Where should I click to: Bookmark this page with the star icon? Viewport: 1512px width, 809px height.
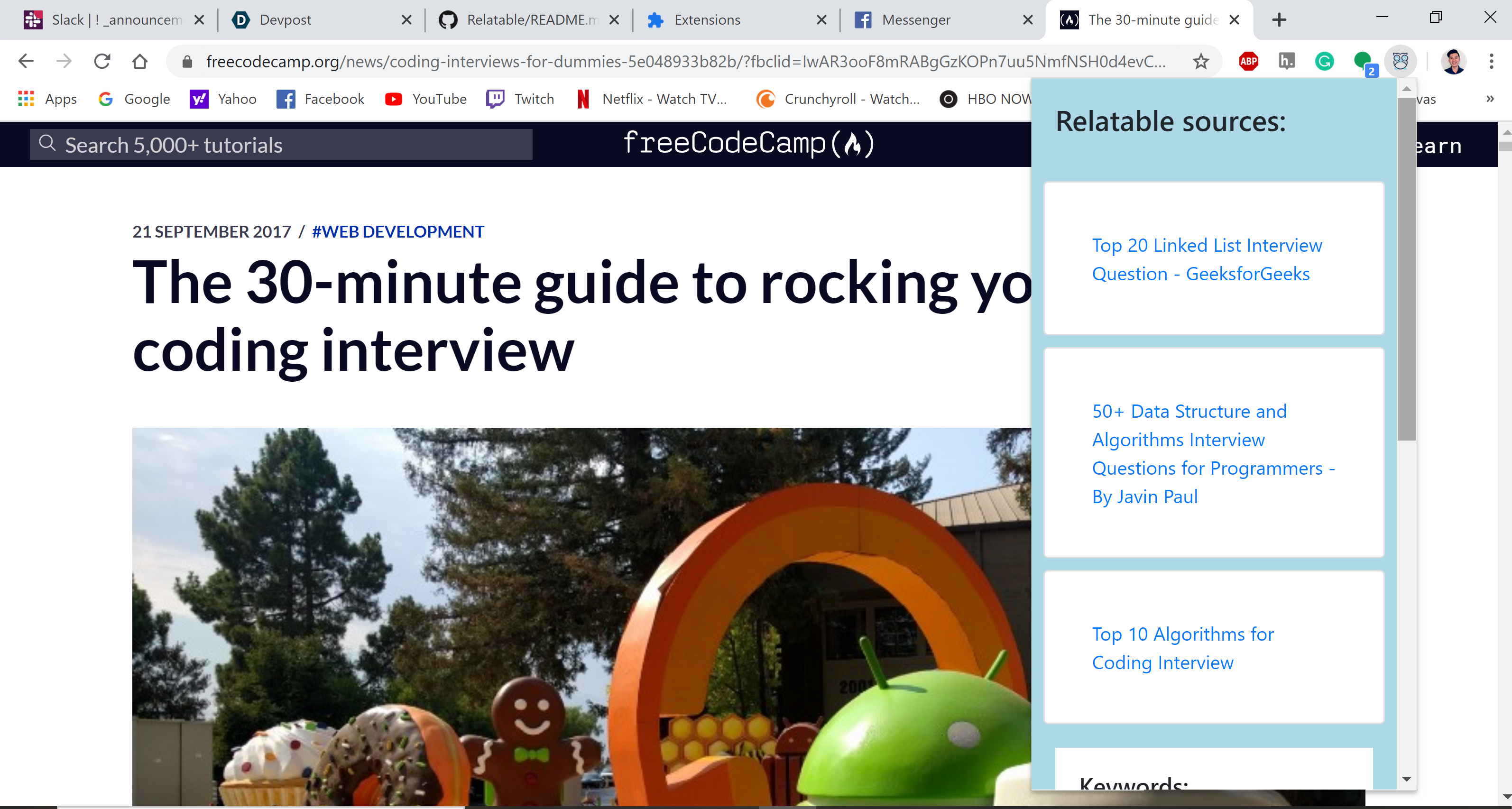tap(1200, 61)
